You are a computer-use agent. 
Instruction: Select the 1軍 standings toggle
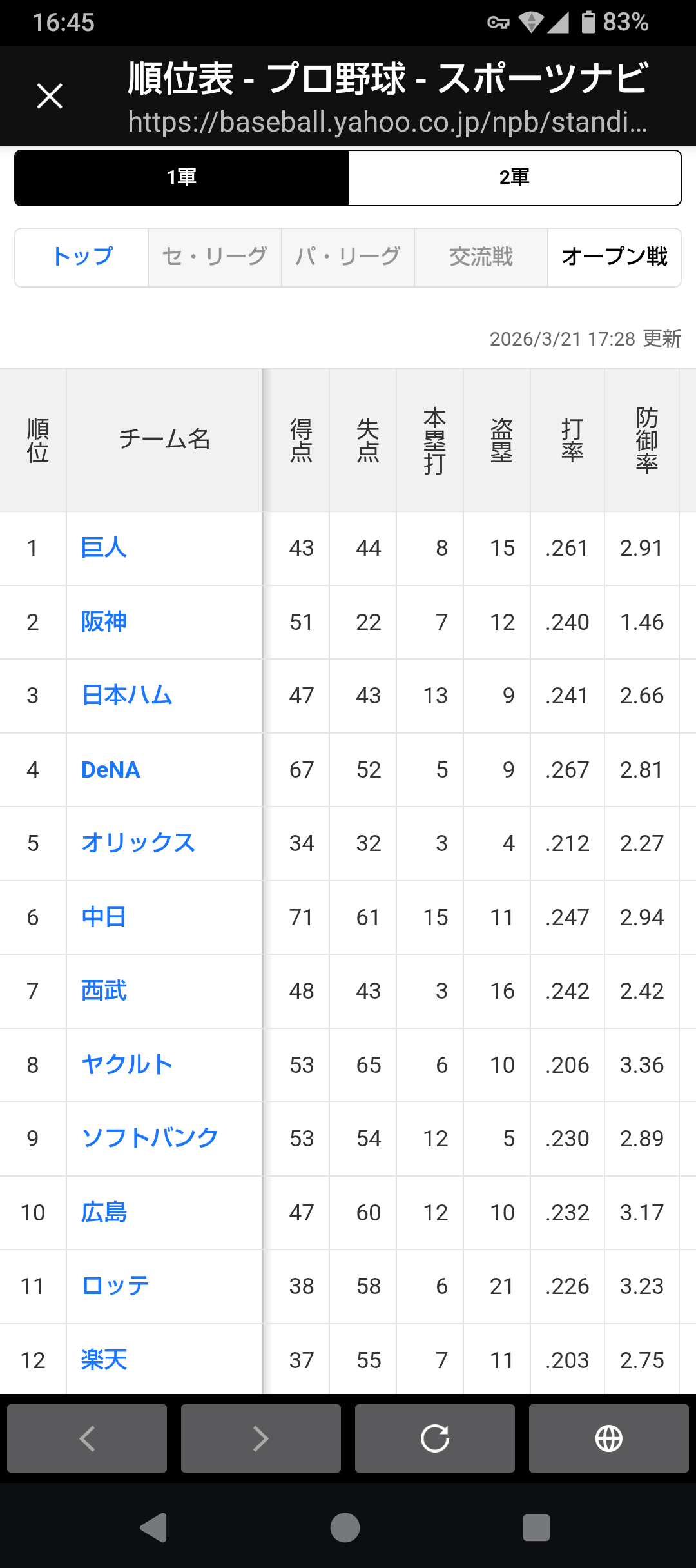(182, 177)
